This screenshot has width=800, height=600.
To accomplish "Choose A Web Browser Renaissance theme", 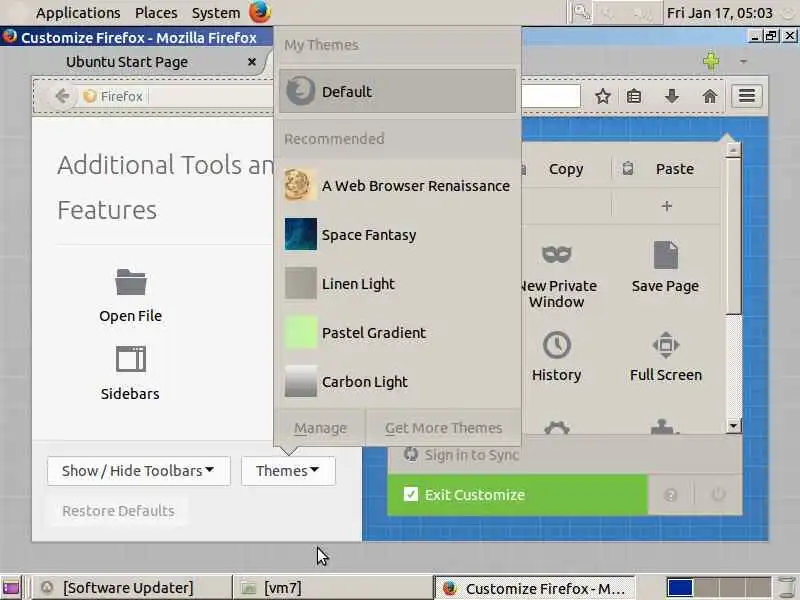I will coord(397,186).
